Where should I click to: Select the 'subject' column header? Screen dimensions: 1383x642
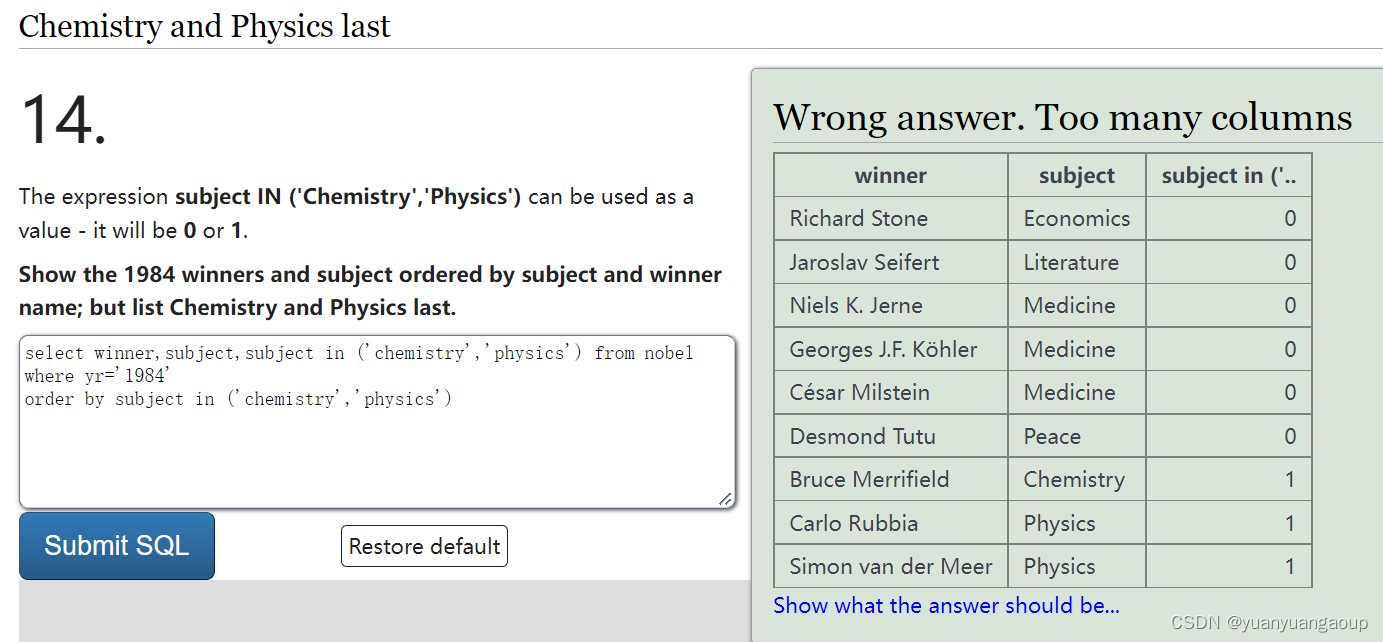click(x=1076, y=174)
